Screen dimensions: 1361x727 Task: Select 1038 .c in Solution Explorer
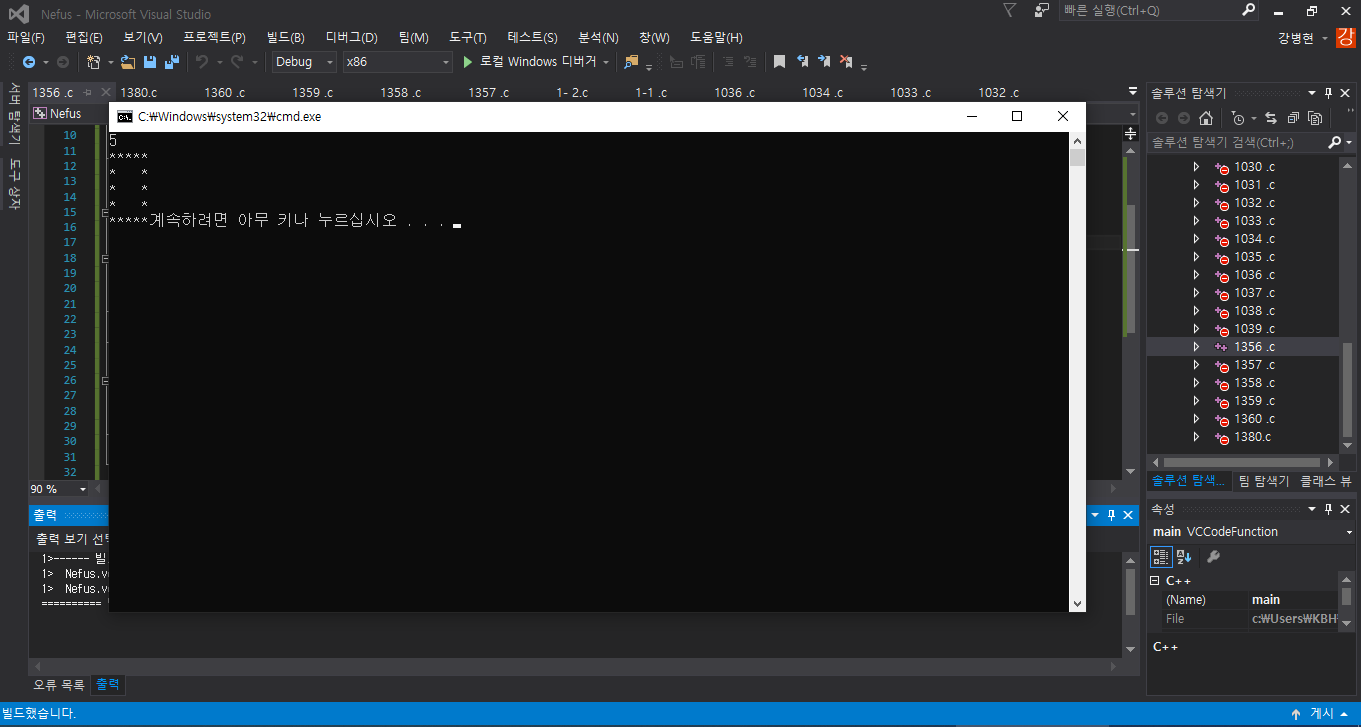(x=1254, y=311)
